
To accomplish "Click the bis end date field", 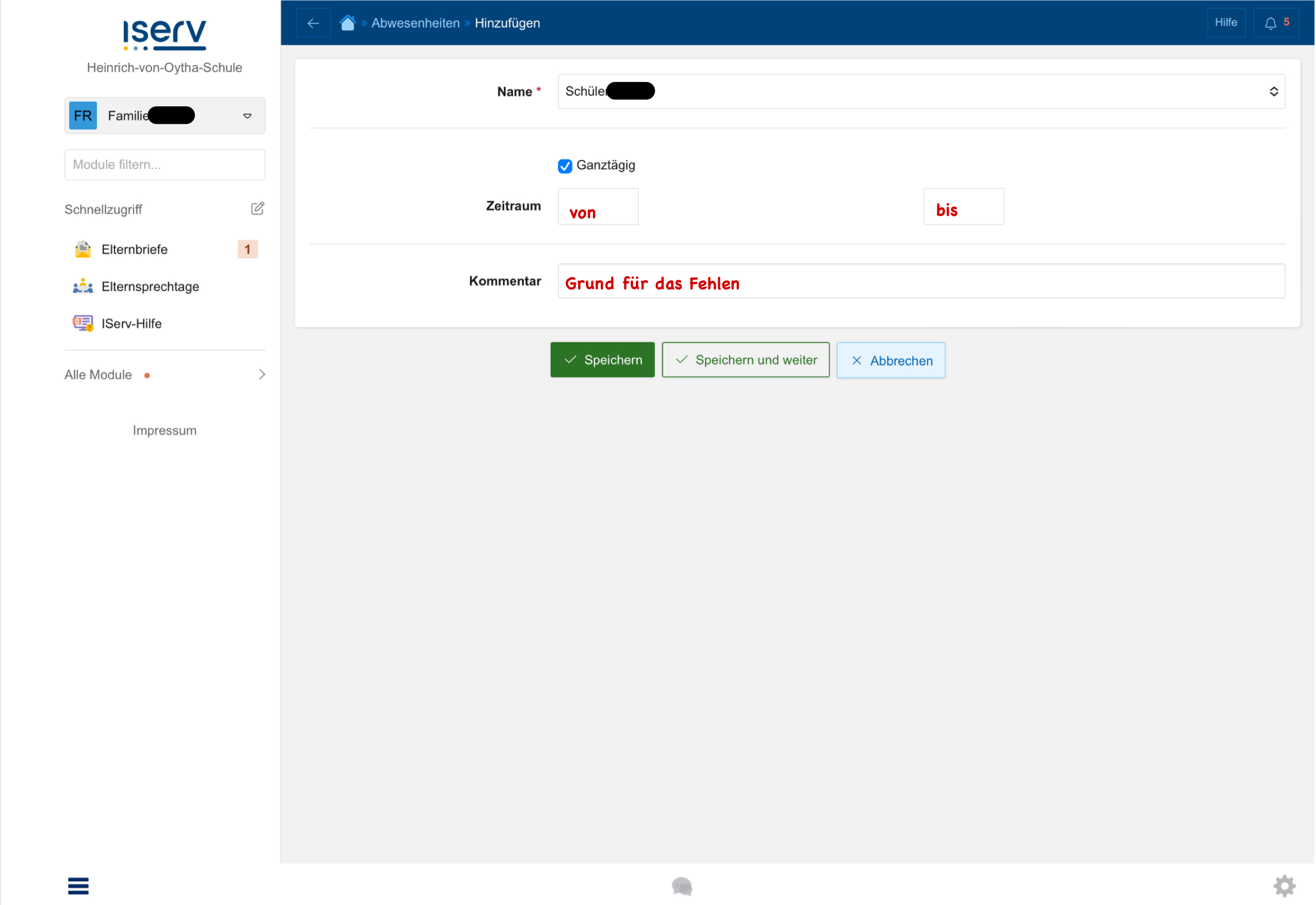I will click(964, 206).
